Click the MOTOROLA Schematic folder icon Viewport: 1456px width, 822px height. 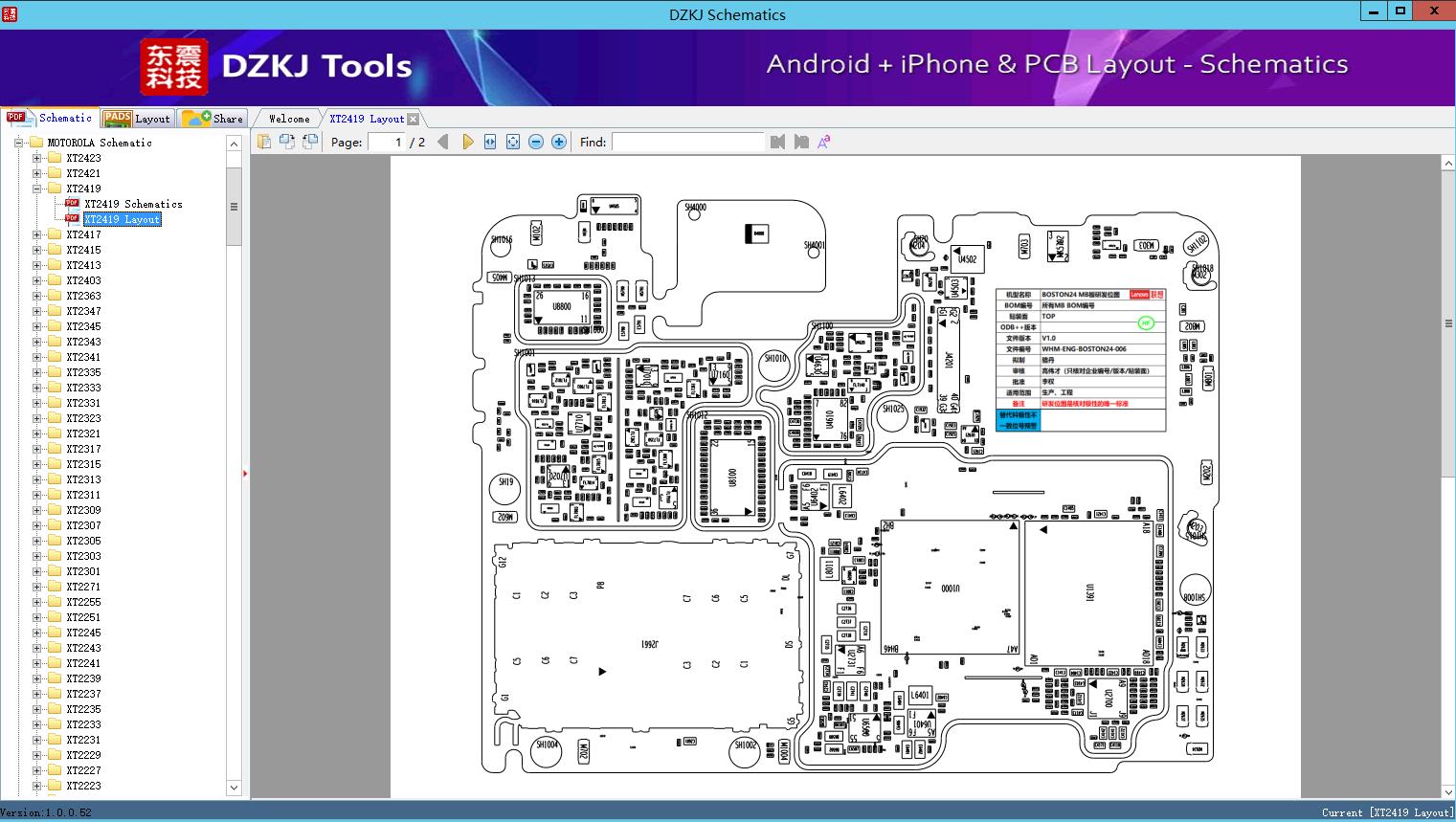tap(36, 143)
